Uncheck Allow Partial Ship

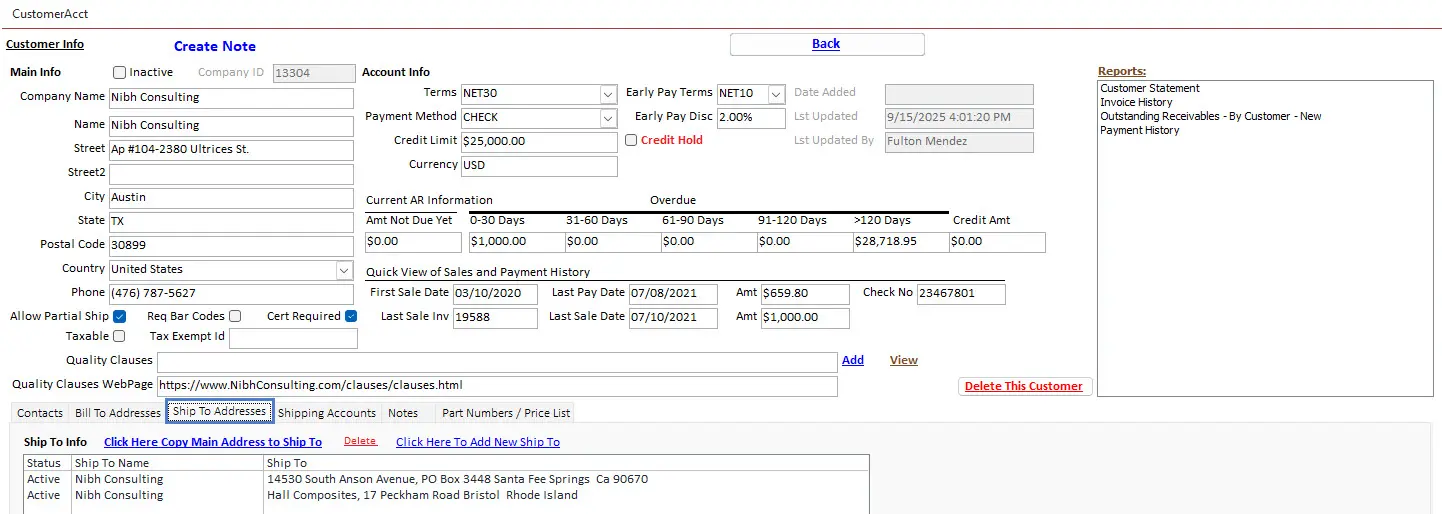[x=119, y=317]
